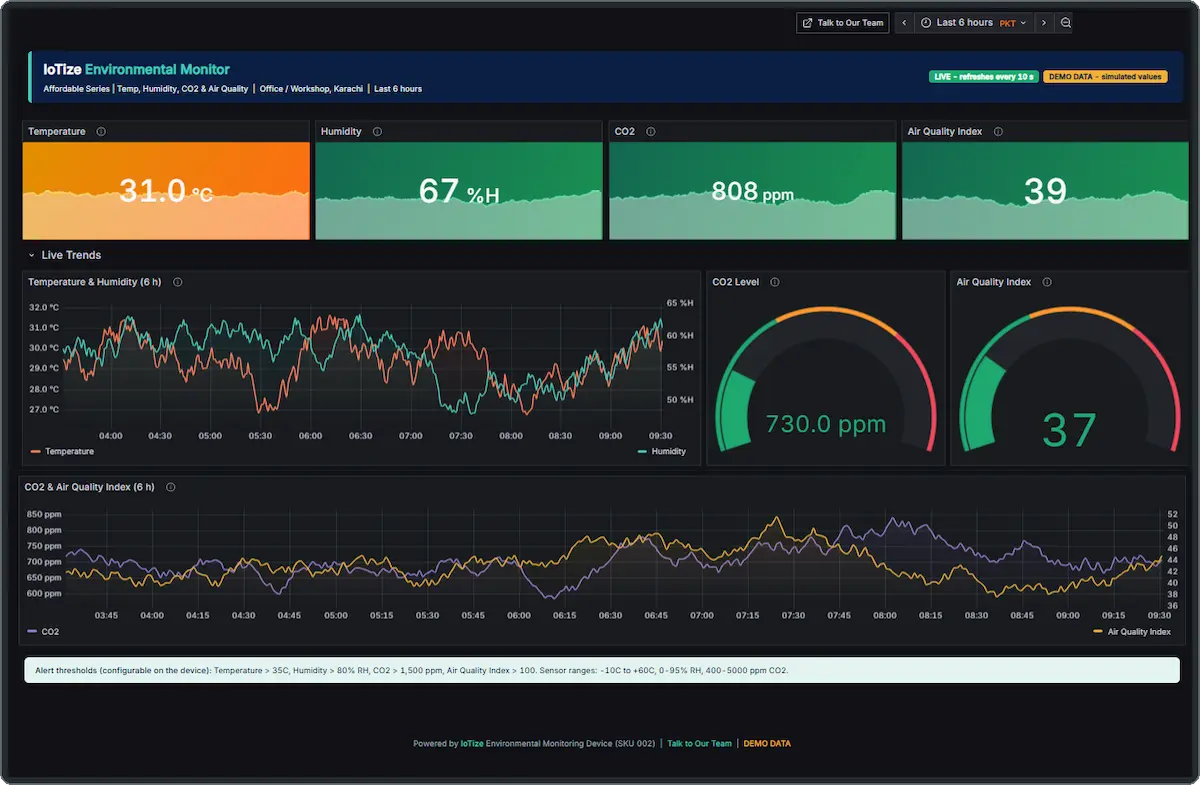Image resolution: width=1200 pixels, height=785 pixels.
Task: Click the 600 ppm axis label
Action: pyautogui.click(x=44, y=594)
